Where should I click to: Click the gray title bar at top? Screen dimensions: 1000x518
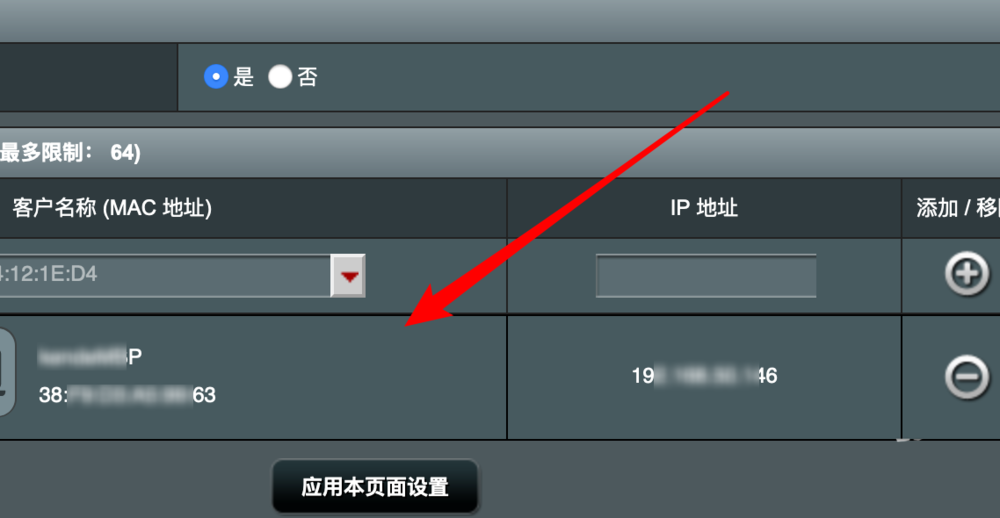pyautogui.click(x=500, y=21)
